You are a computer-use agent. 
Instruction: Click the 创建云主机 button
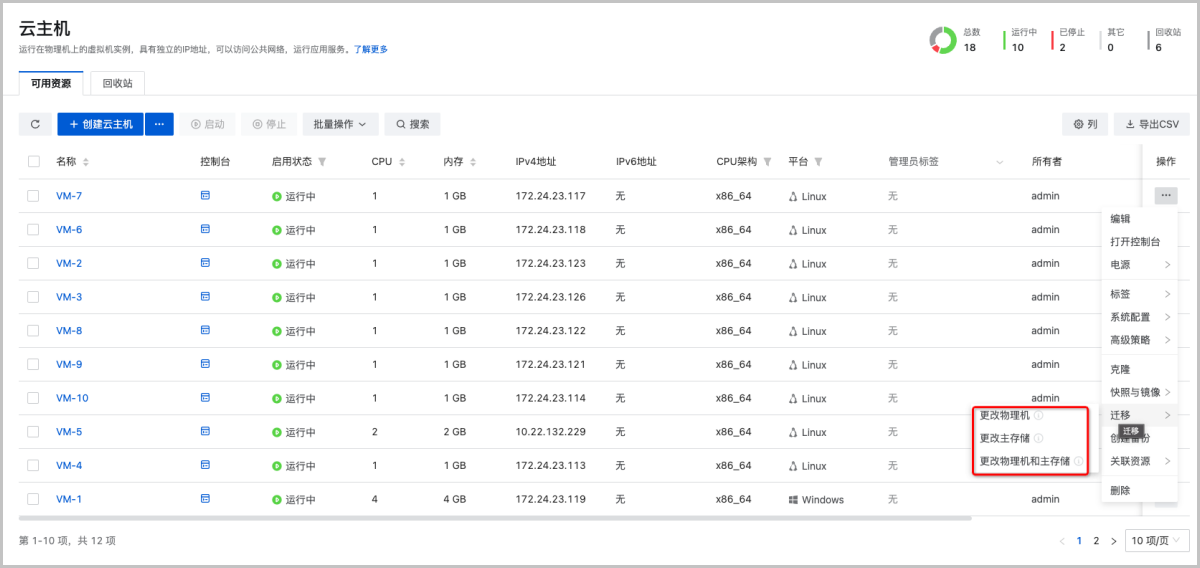tap(101, 124)
